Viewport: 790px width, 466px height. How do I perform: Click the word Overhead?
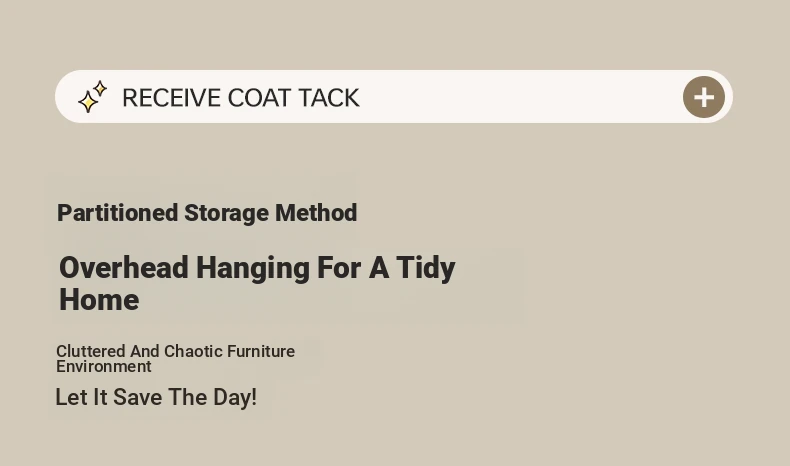tap(123, 268)
